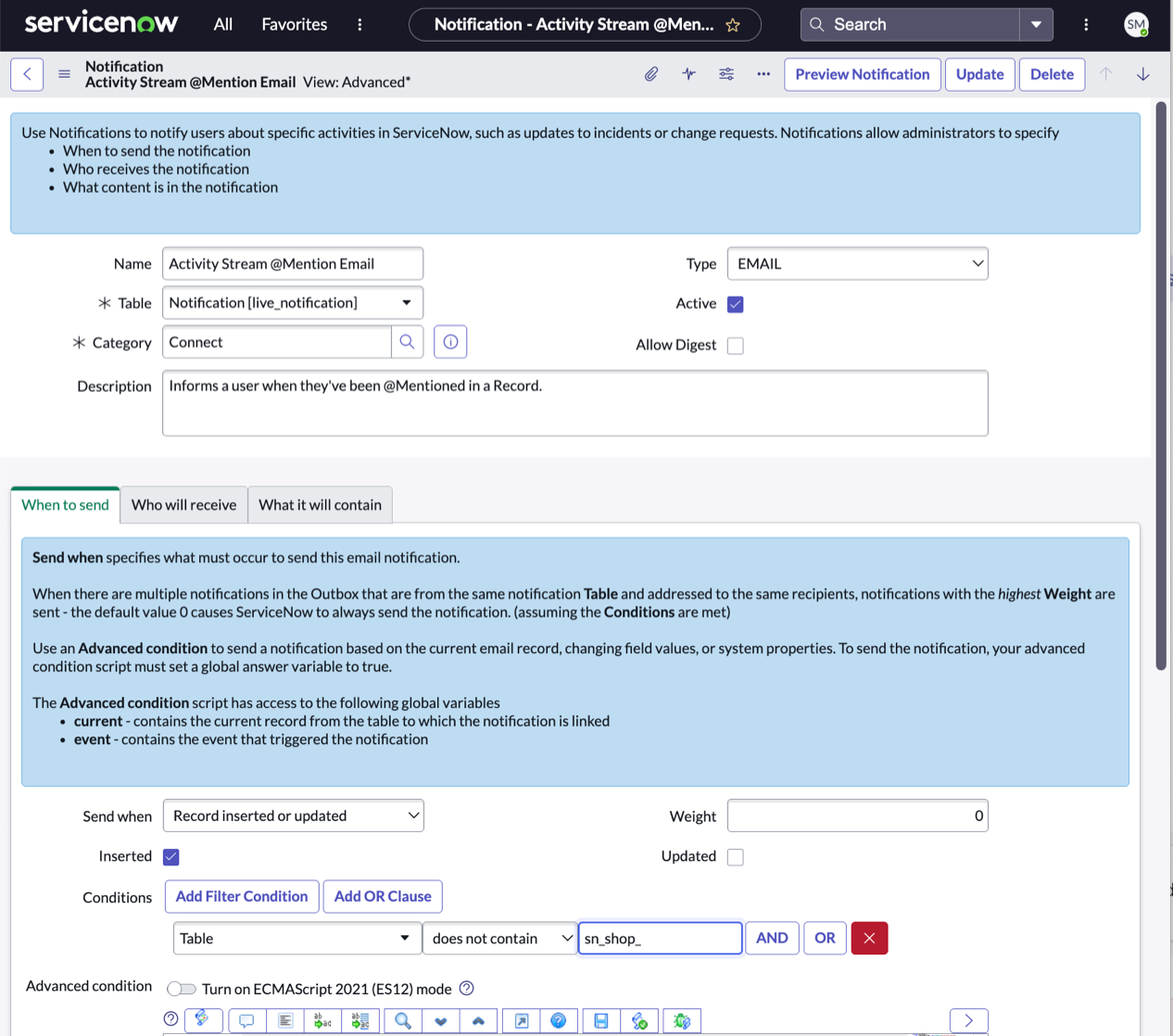The height and width of the screenshot is (1036, 1173).
Task: Click the AND condition button
Action: click(x=772, y=938)
